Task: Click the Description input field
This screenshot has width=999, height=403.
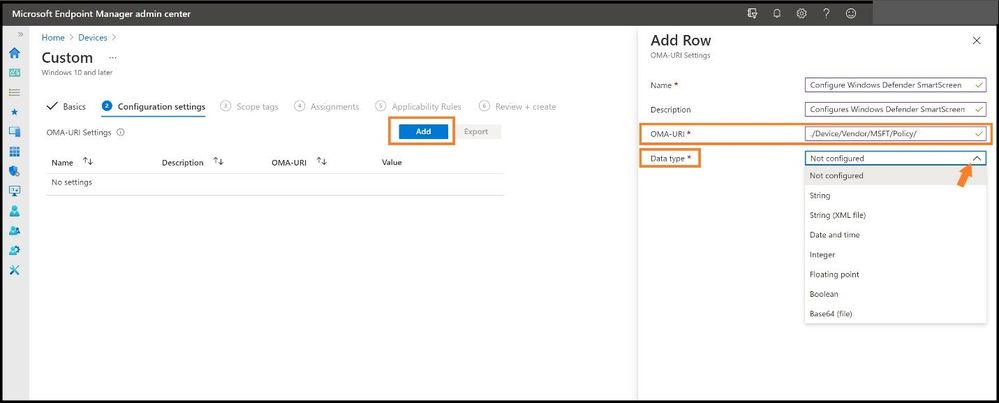Action: click(x=895, y=110)
